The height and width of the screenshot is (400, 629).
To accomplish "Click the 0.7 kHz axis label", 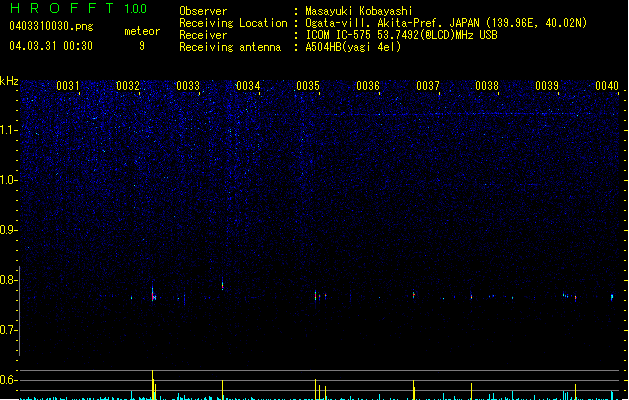I will [x=8, y=330].
